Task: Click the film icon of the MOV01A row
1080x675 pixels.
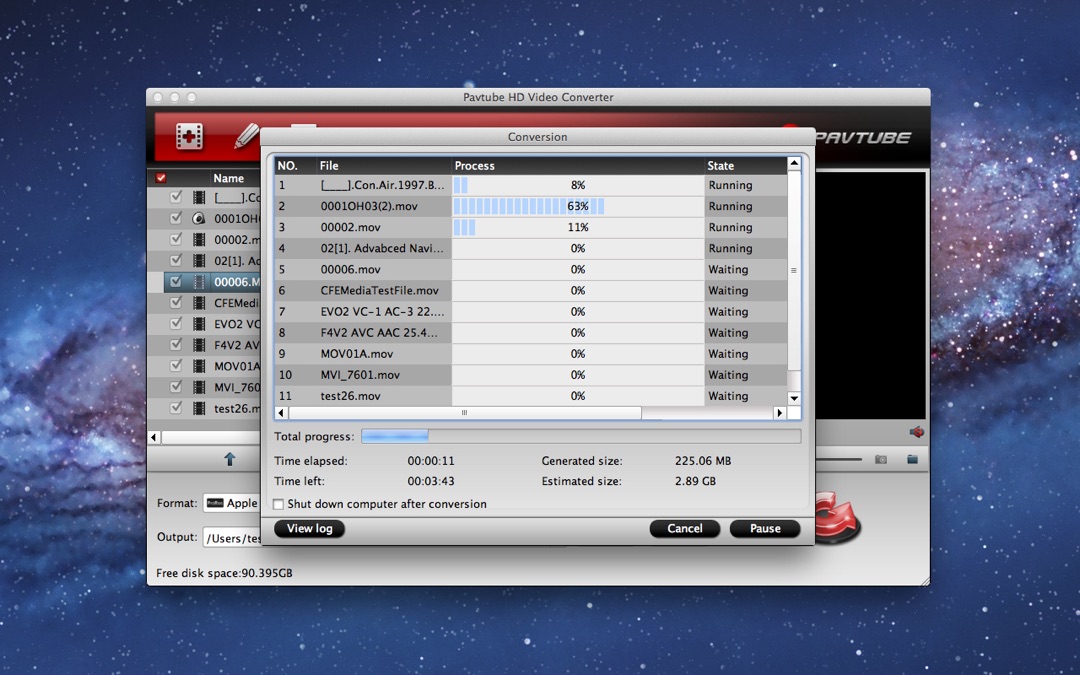Action: (x=199, y=366)
